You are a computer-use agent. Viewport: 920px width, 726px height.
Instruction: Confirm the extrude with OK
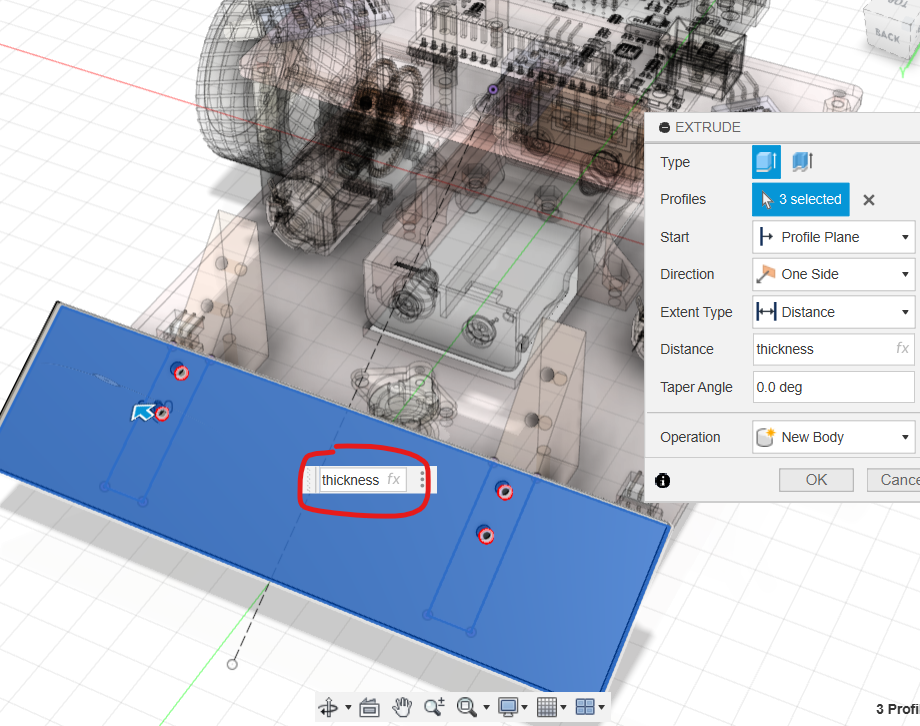pos(816,480)
